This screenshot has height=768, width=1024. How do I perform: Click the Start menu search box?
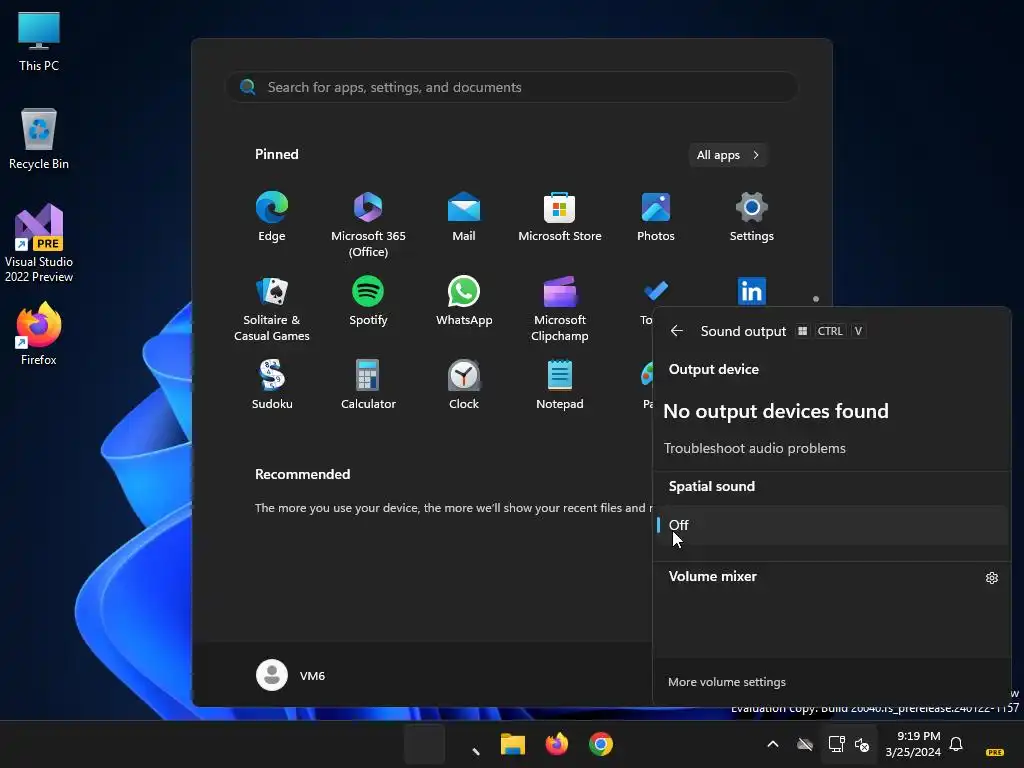(512, 88)
